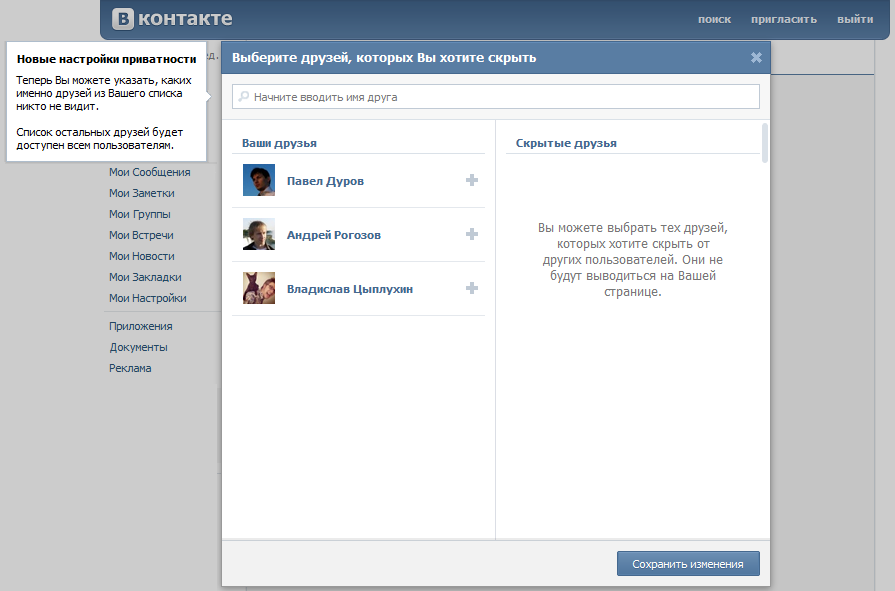Screen dimensions: 895x591
Task: Open Мои Сообщения in sidebar
Action: [150, 172]
